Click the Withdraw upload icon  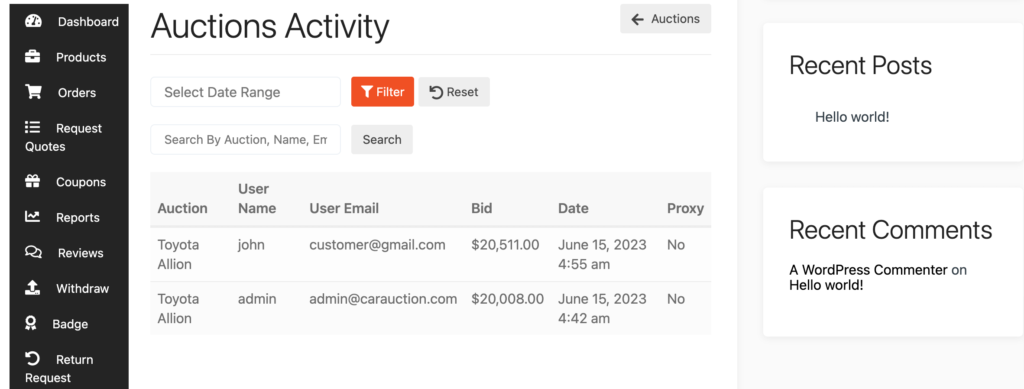click(33, 288)
